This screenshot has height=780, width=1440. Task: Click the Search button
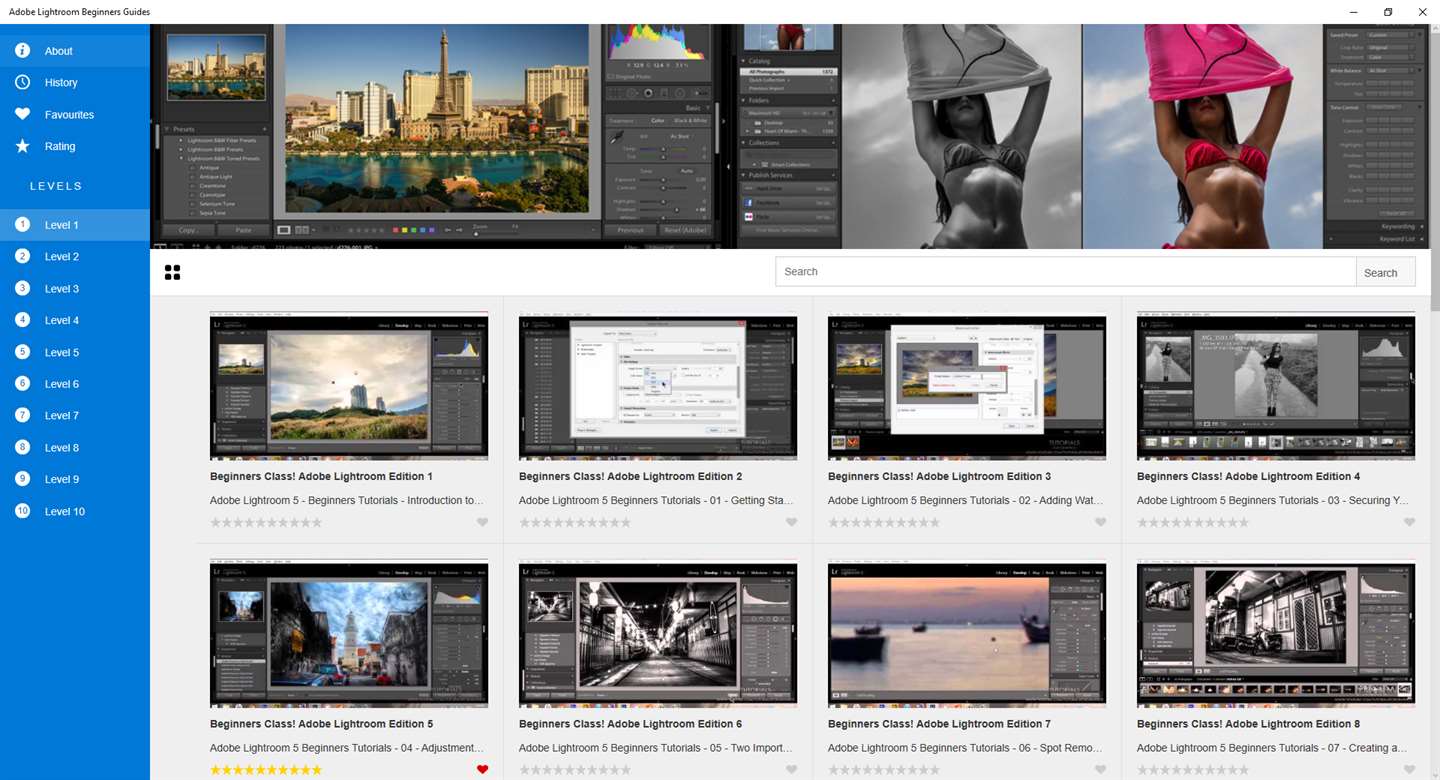click(1386, 272)
